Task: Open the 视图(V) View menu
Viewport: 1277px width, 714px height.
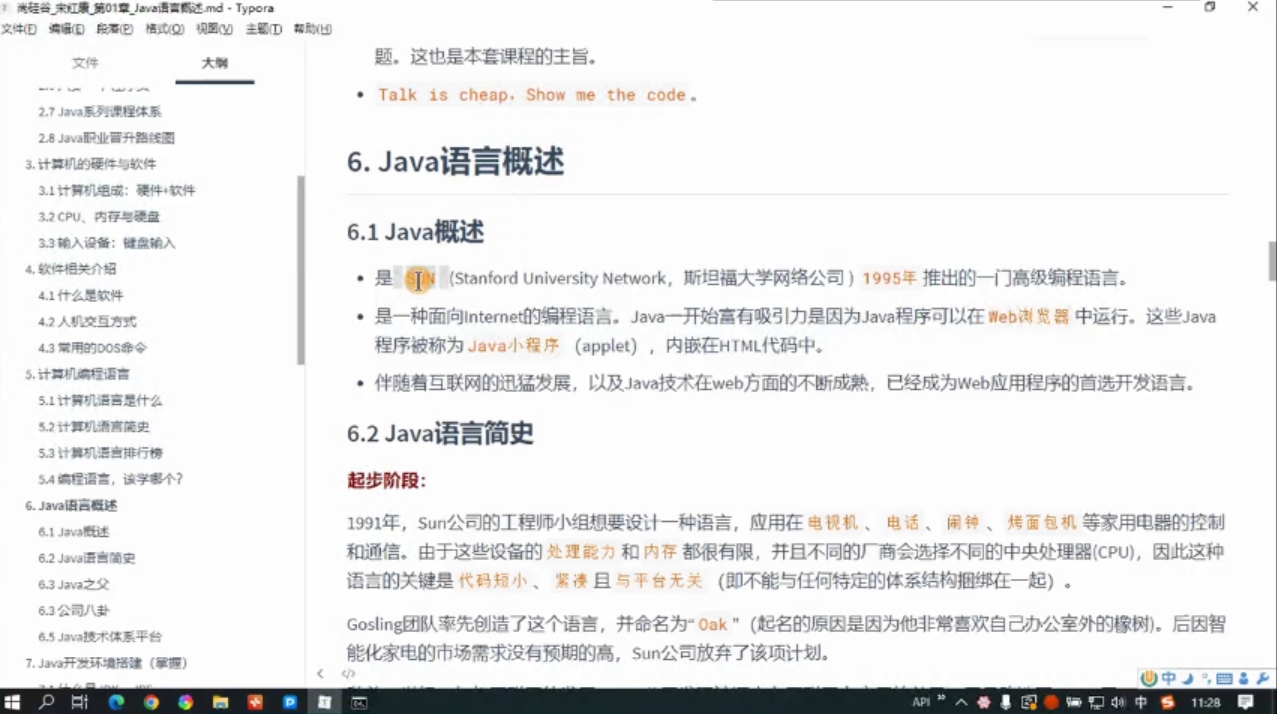Action: tap(214, 29)
